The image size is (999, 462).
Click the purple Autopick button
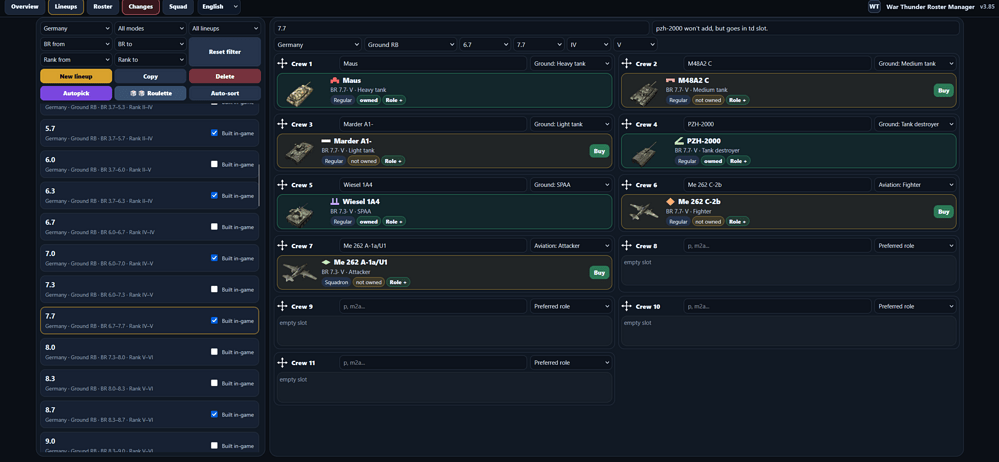(x=76, y=93)
